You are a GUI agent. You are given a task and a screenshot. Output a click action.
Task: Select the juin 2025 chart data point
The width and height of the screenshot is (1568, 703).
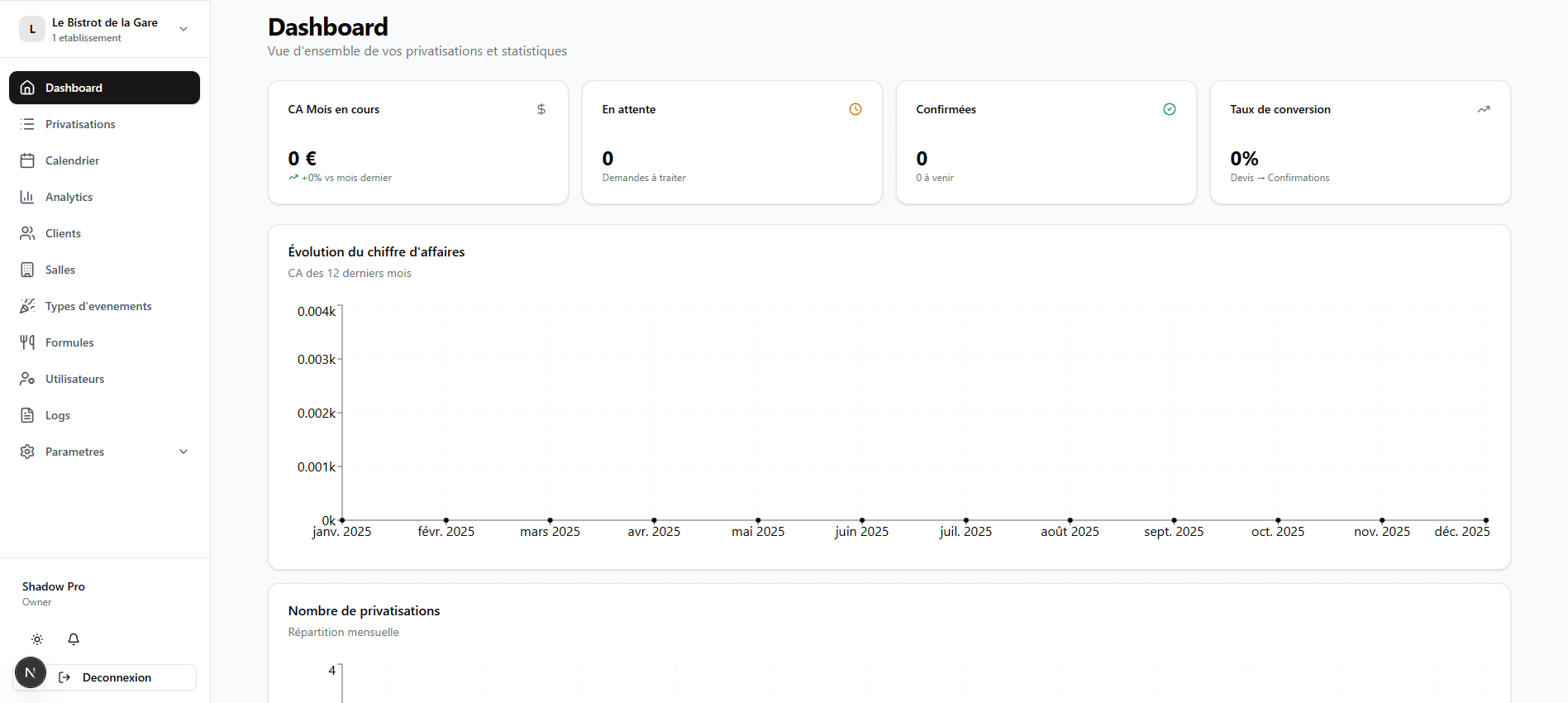[x=862, y=520]
